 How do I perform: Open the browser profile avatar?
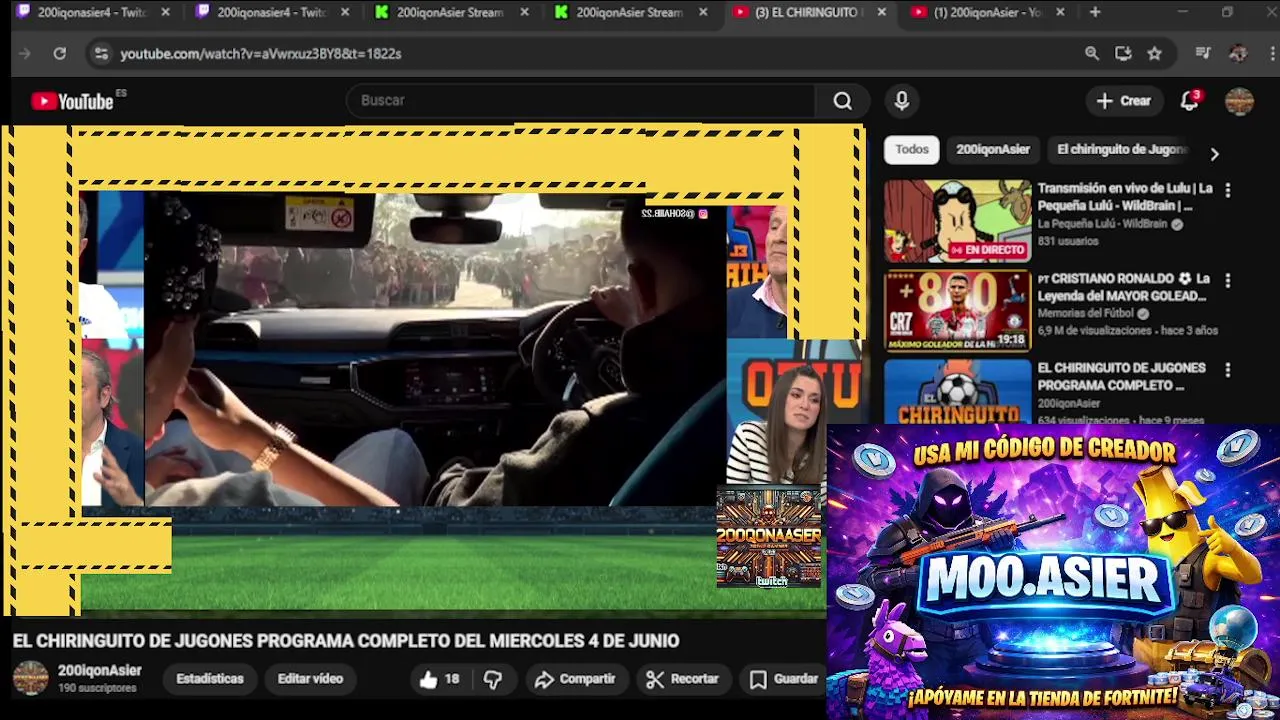point(1238,53)
